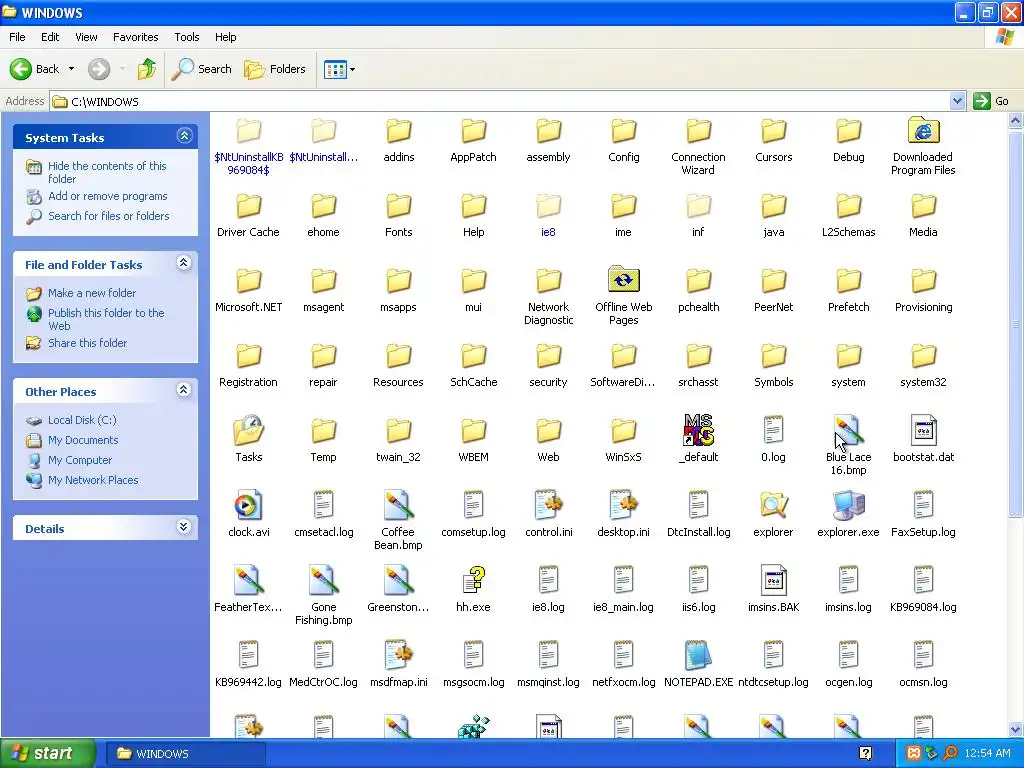
Task: Open the Search pane
Action: [202, 69]
